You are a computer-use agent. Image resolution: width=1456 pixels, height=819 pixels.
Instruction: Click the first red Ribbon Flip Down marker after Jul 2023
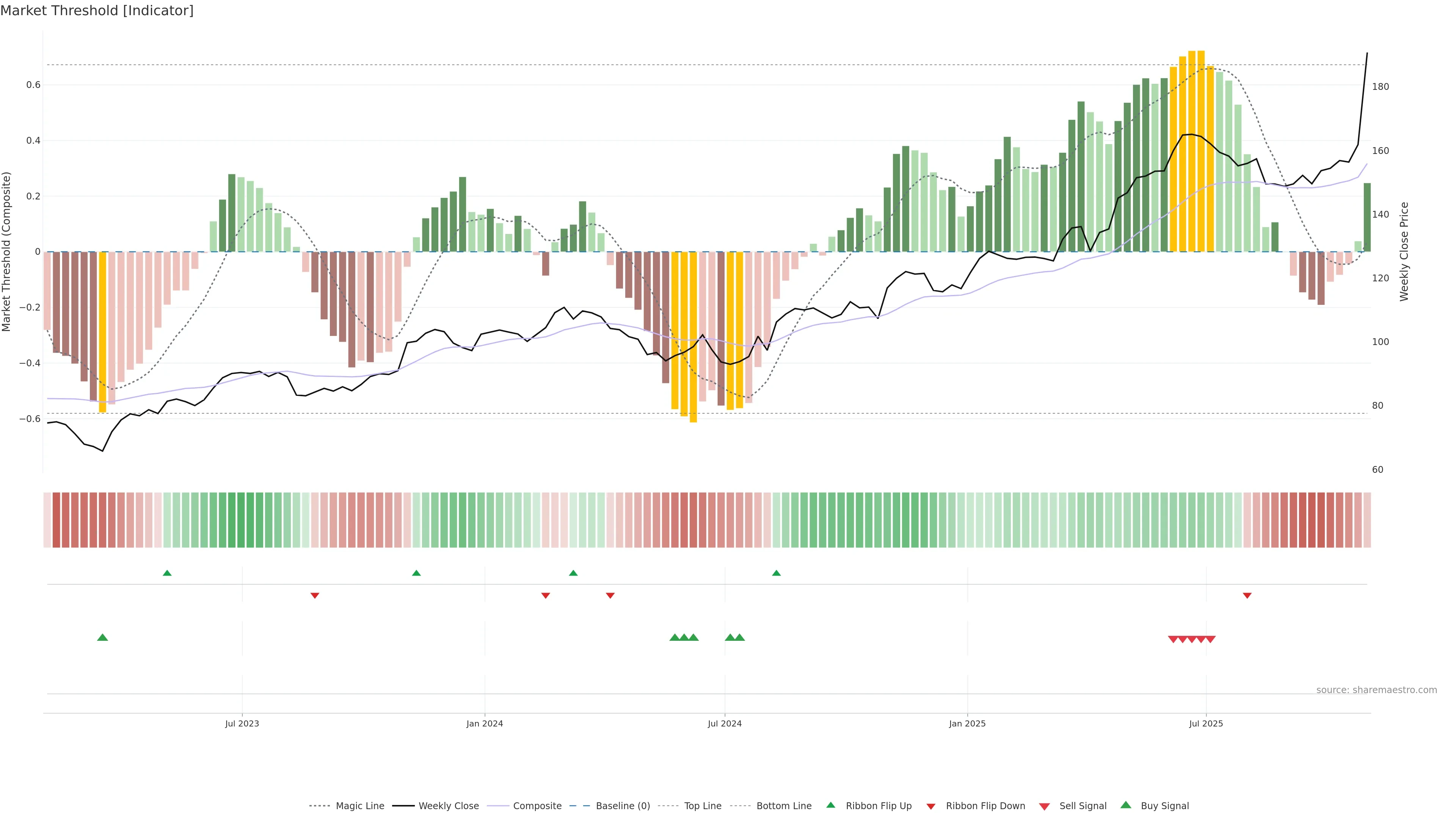315,596
